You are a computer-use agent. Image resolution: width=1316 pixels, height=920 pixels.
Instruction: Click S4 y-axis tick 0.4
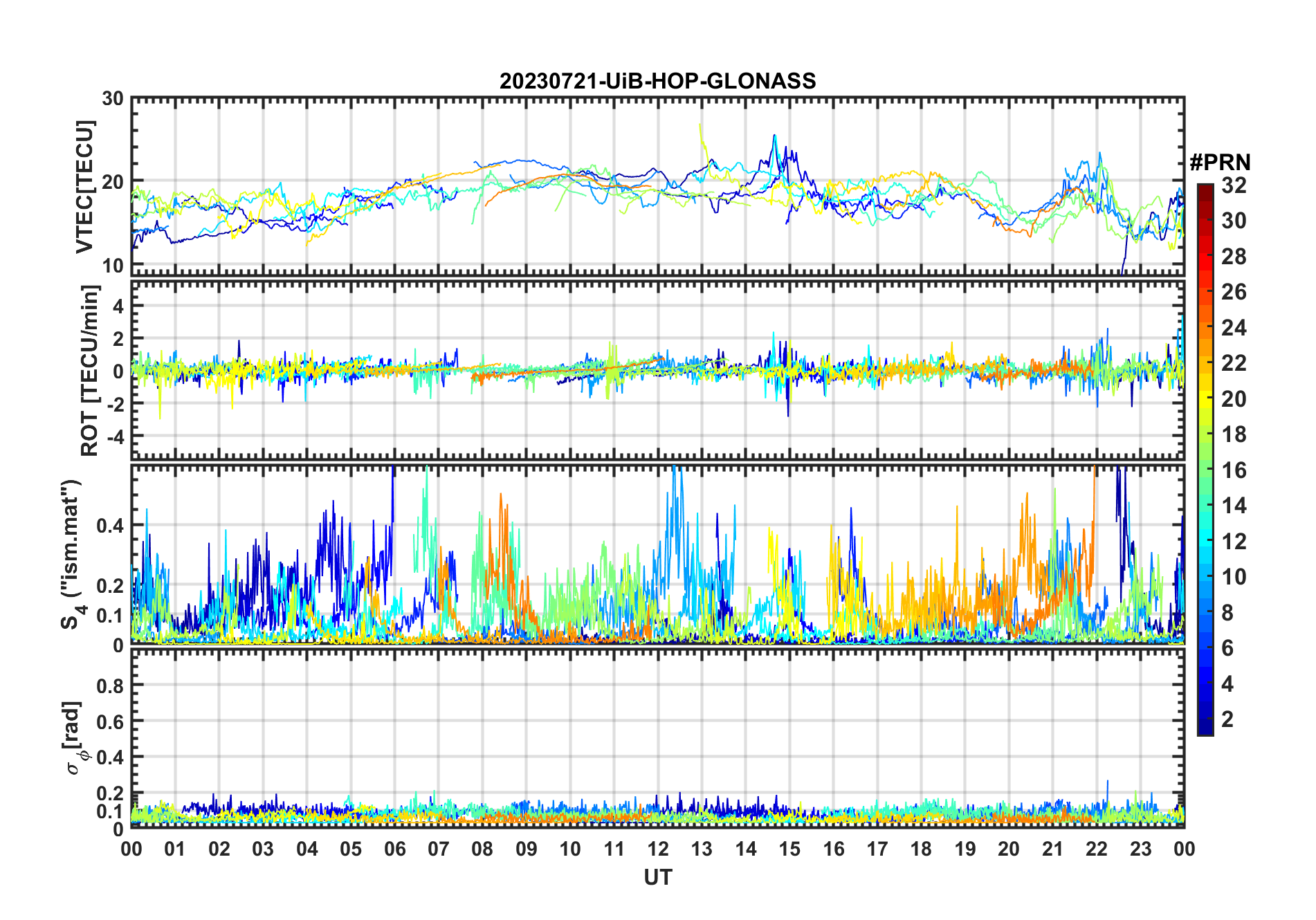point(110,525)
